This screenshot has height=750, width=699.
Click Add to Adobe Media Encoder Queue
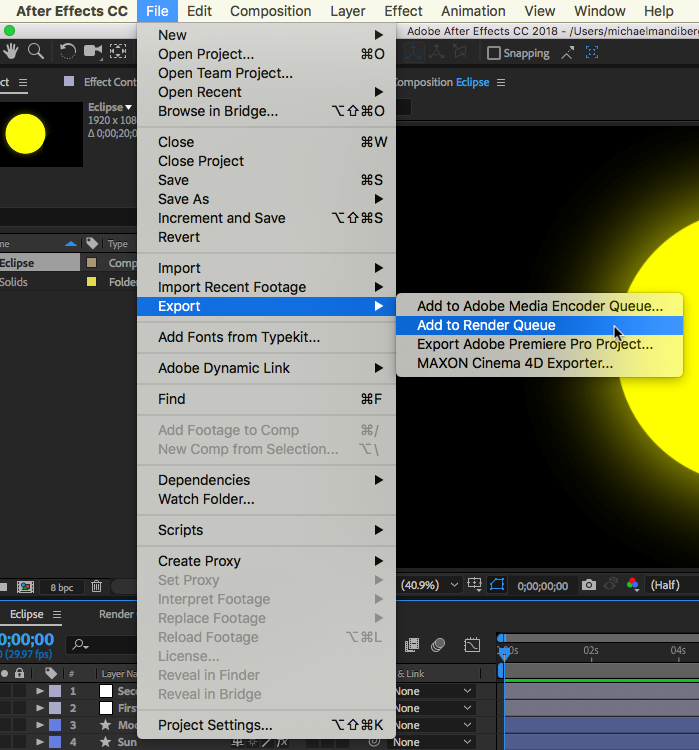(539, 306)
